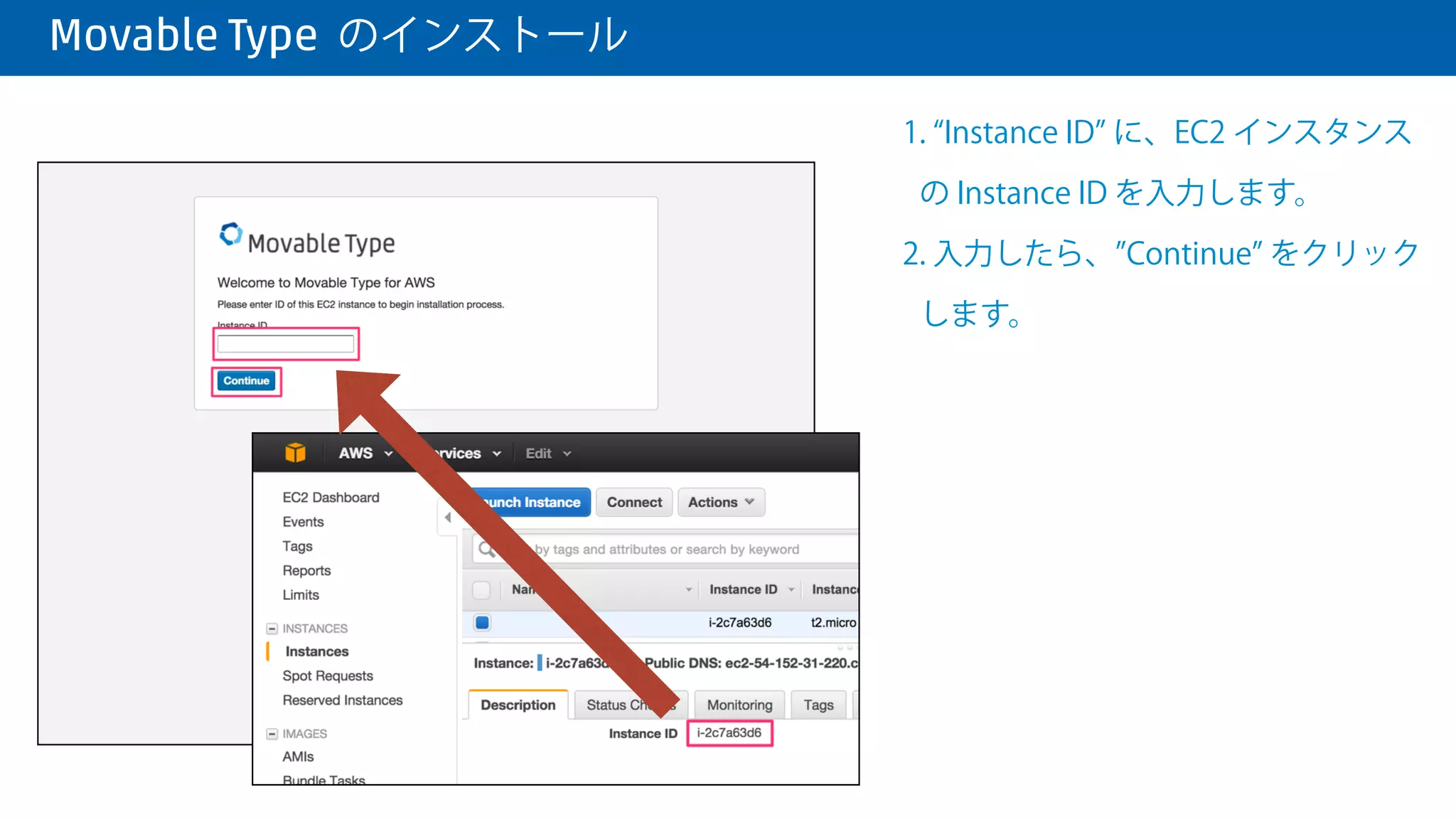Open the Edit dropdown menu

tap(548, 454)
